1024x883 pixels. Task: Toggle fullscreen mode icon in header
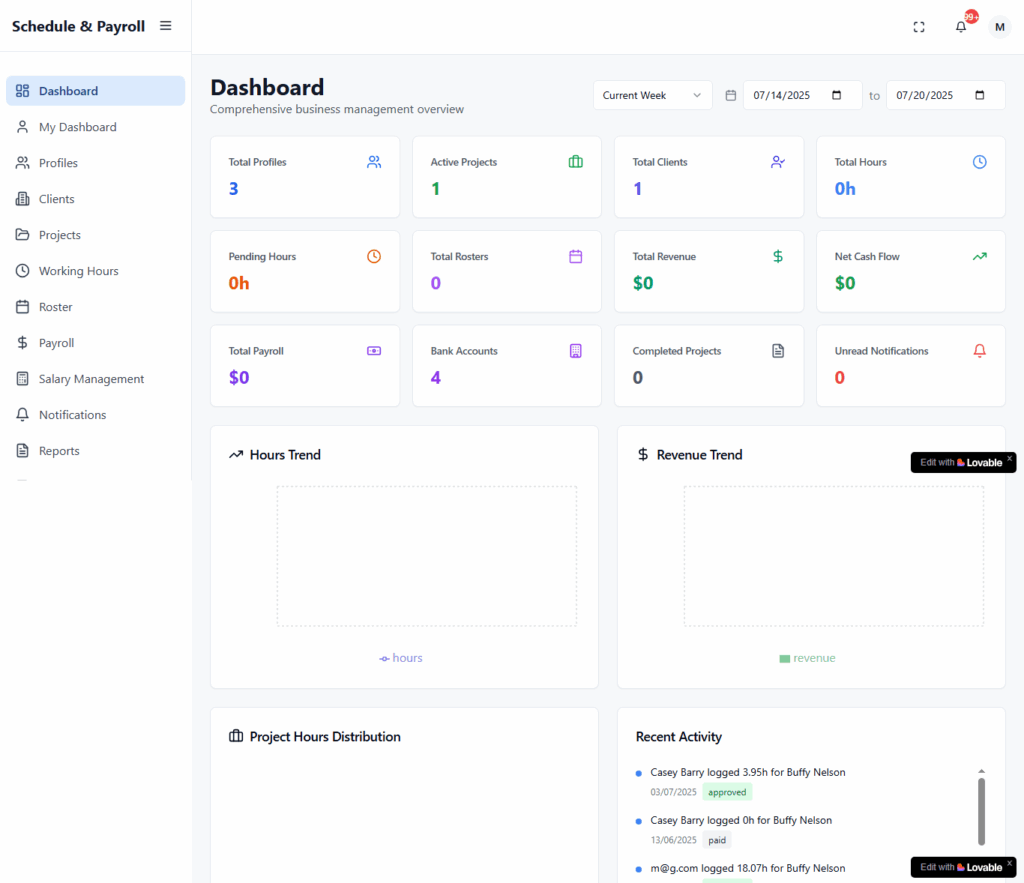tap(919, 27)
